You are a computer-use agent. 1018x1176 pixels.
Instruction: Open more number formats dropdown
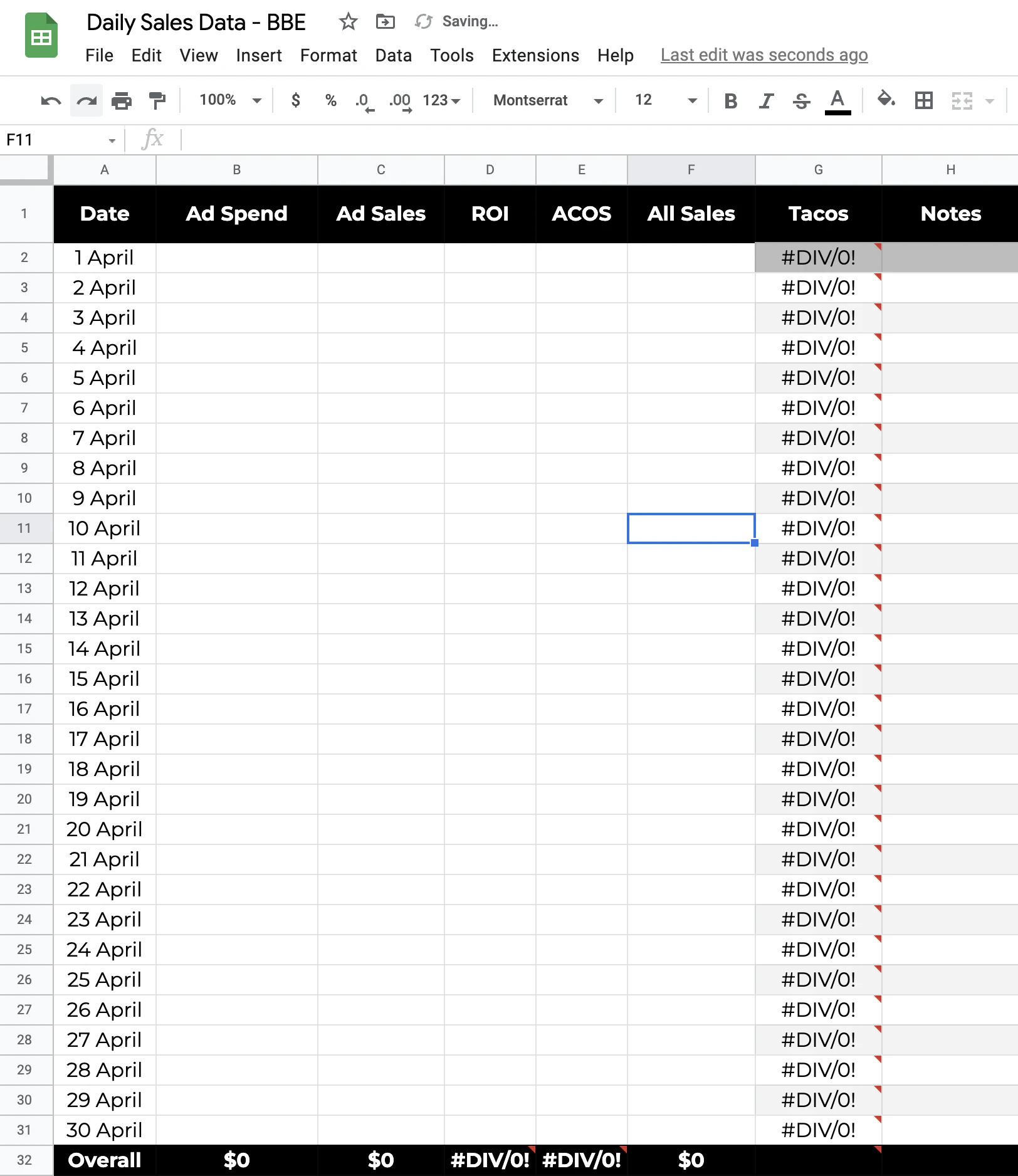(441, 100)
